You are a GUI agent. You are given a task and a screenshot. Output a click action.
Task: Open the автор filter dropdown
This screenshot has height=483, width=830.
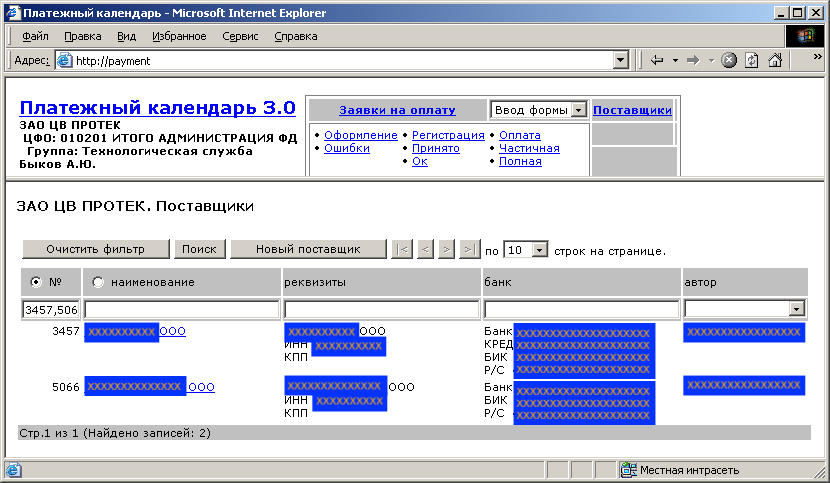point(797,309)
